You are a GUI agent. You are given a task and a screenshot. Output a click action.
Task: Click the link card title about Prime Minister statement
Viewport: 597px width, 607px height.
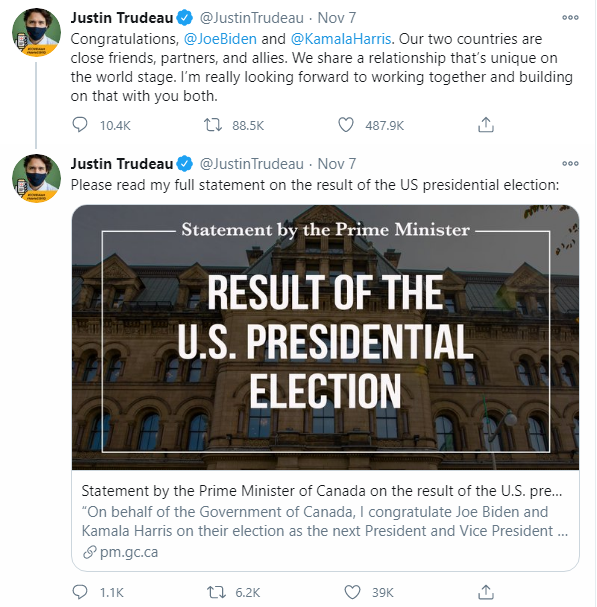point(322,491)
